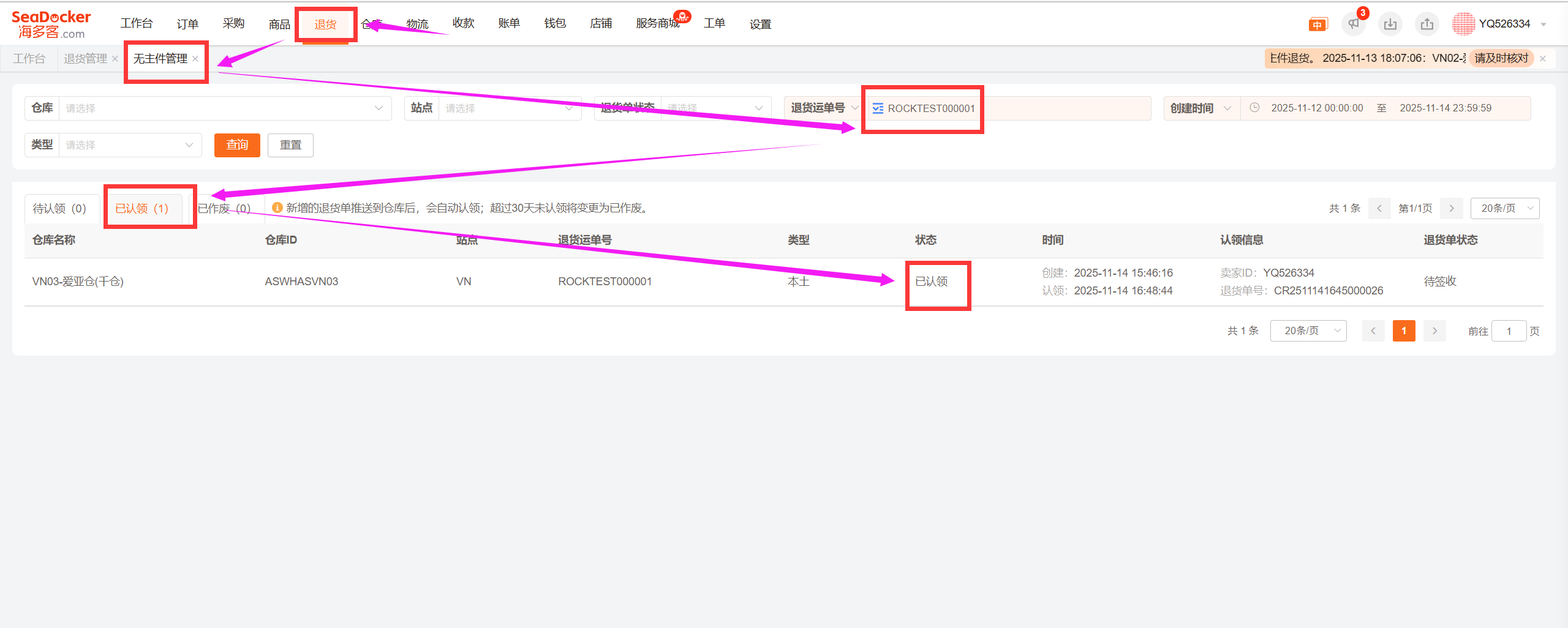
Task: Switch to the 待认领 (0) tab
Action: pos(59,209)
